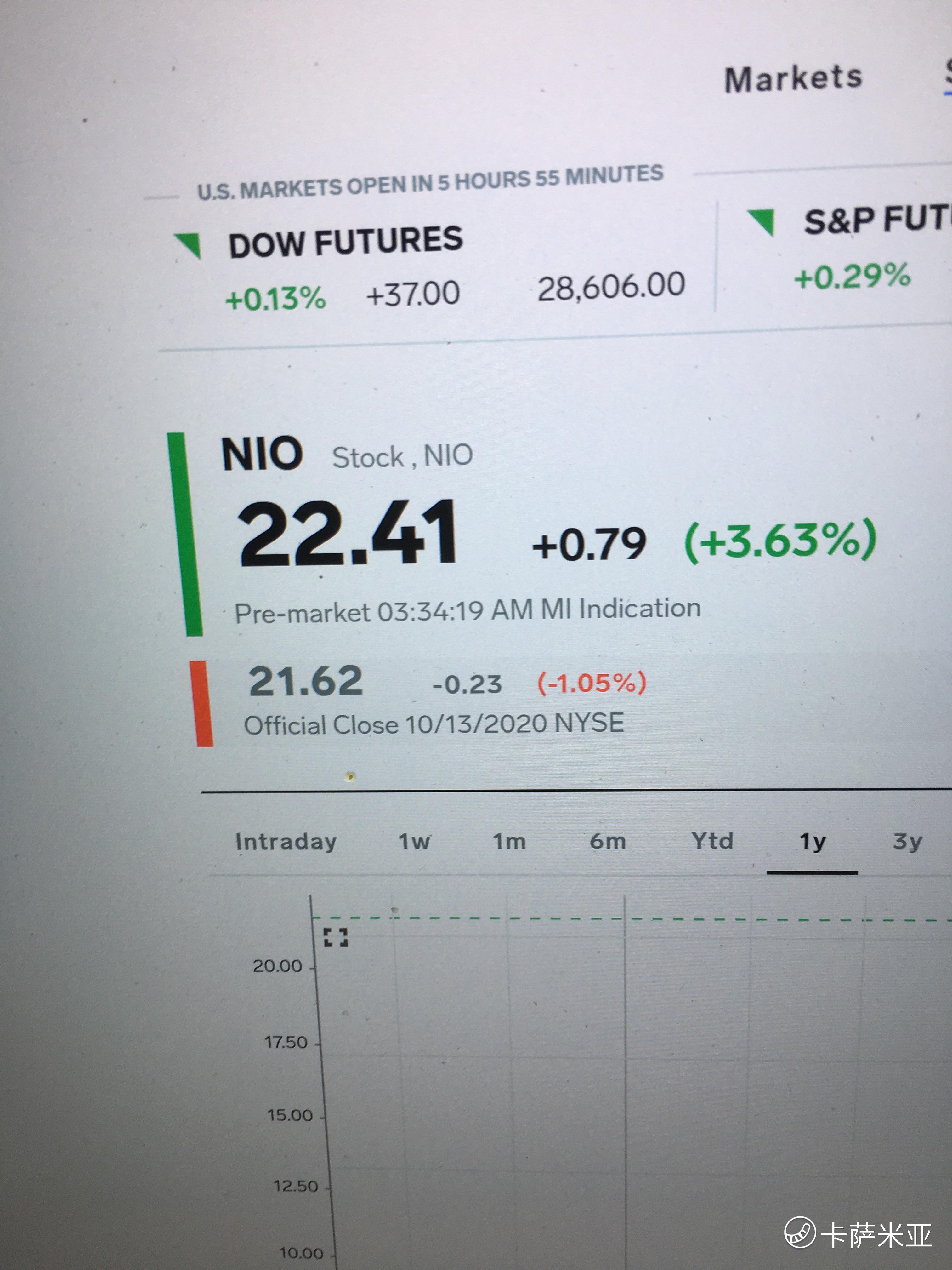Click the official close price 21.62
952x1270 pixels.
[305, 681]
